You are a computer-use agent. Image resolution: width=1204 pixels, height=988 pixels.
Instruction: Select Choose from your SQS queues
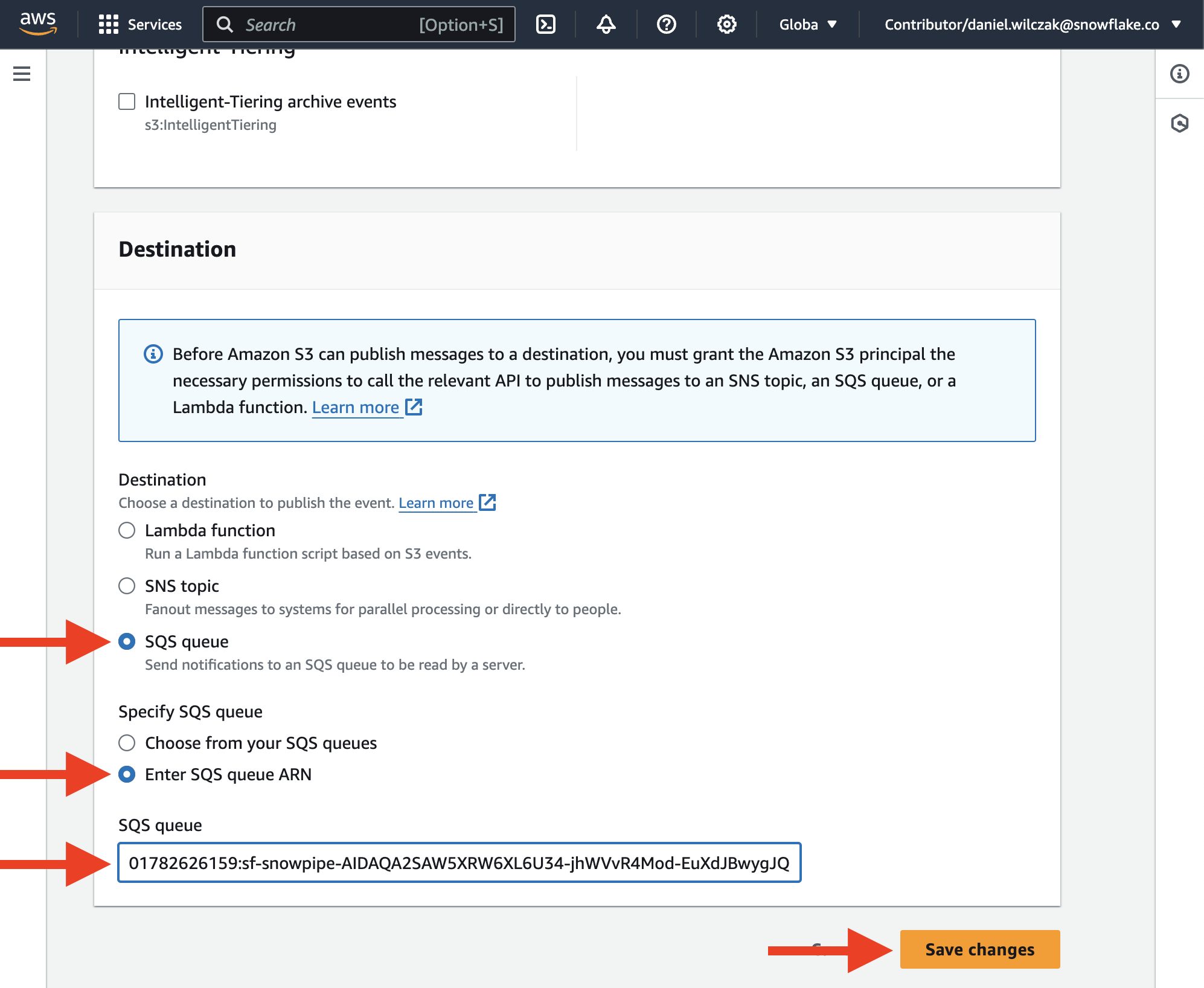[x=127, y=743]
